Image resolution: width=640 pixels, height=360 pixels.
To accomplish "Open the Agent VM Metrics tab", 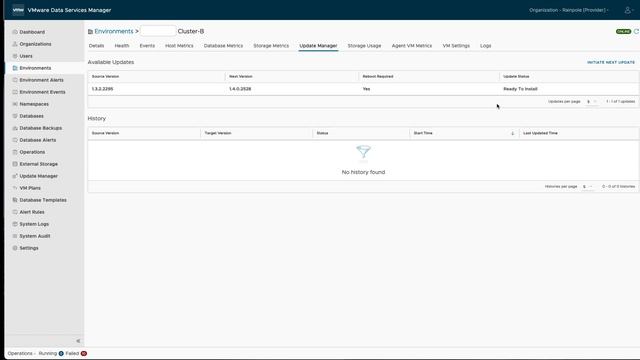I will click(411, 46).
